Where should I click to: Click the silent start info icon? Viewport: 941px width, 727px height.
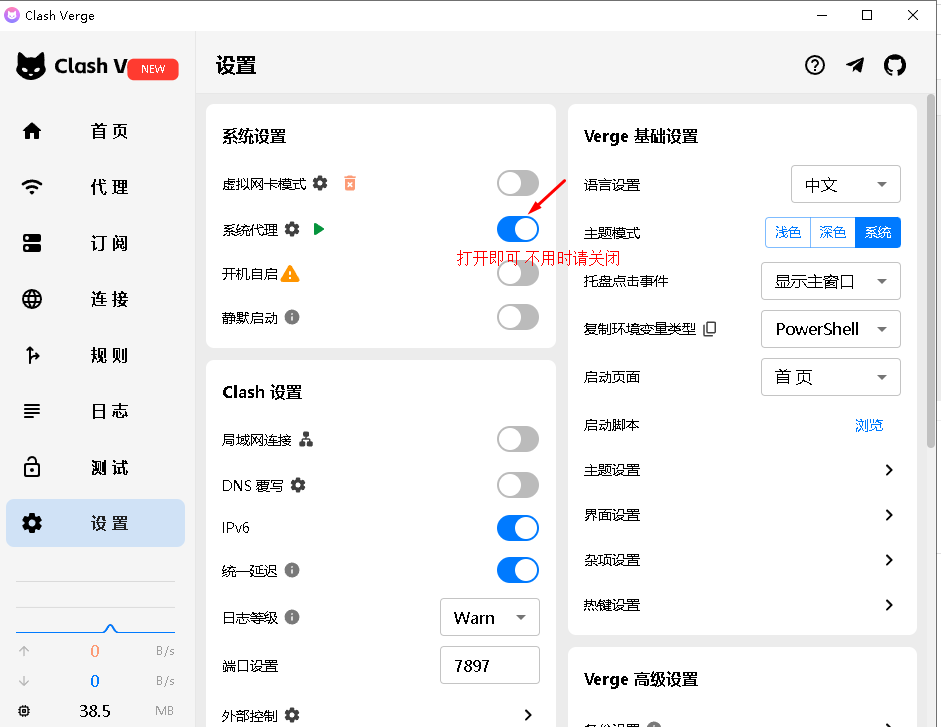click(292, 317)
